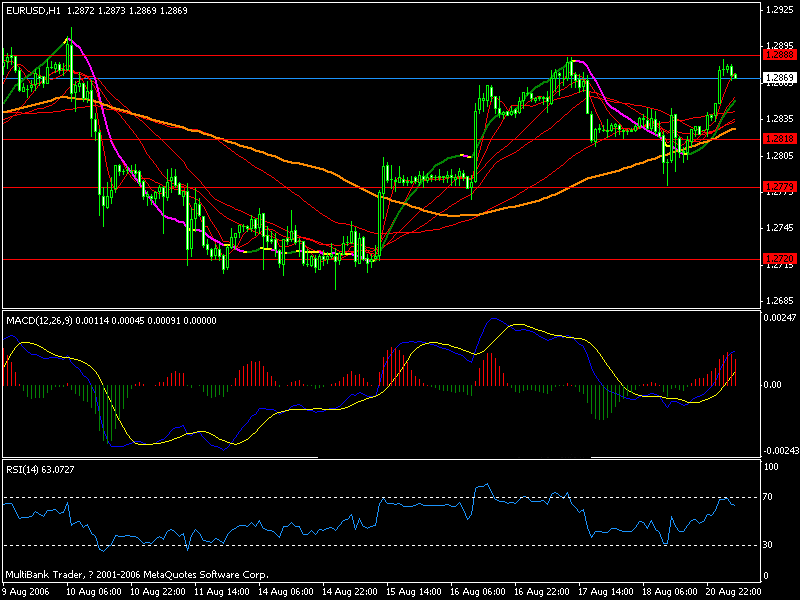Viewport: 800px width, 600px height.
Task: Click the 1.2835 price scale value
Action: [x=780, y=119]
